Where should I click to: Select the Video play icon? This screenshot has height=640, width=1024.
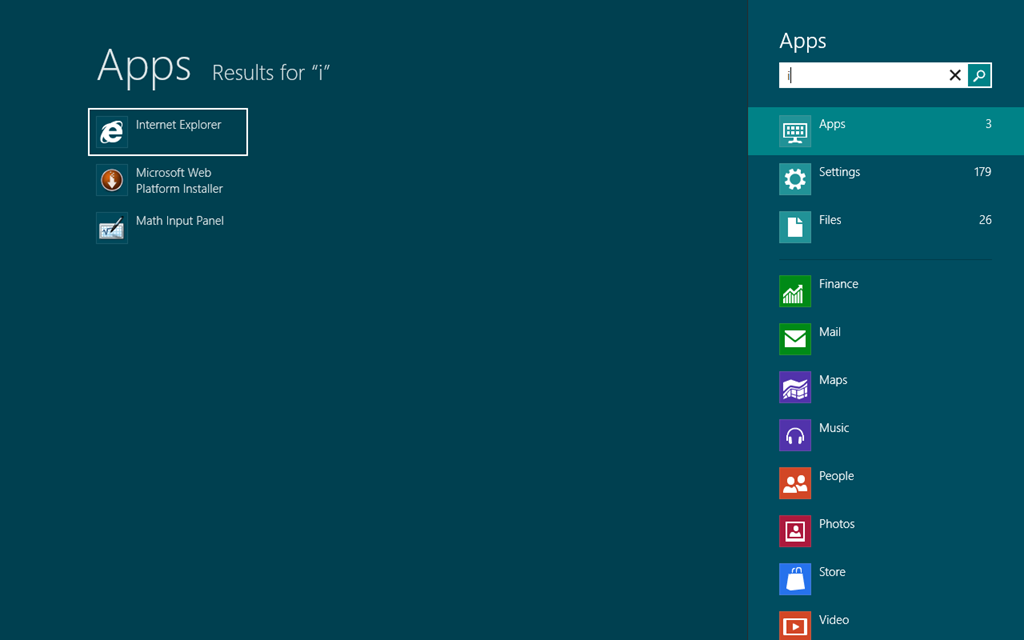795,626
